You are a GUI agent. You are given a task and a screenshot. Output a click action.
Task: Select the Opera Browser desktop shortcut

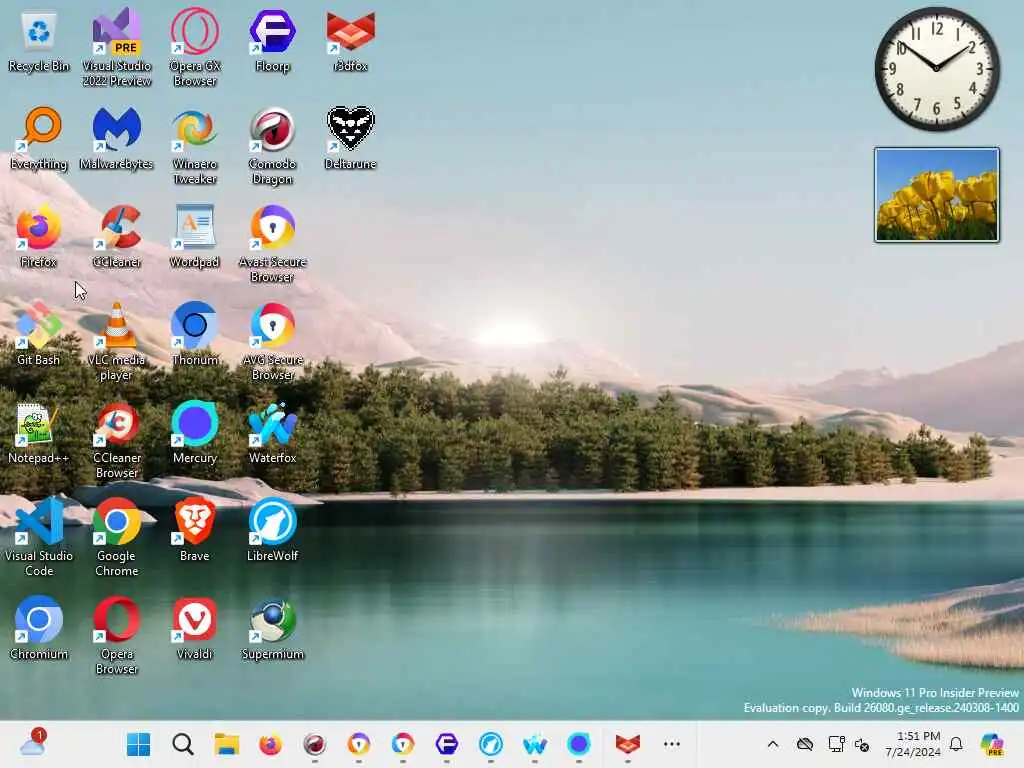point(116,635)
